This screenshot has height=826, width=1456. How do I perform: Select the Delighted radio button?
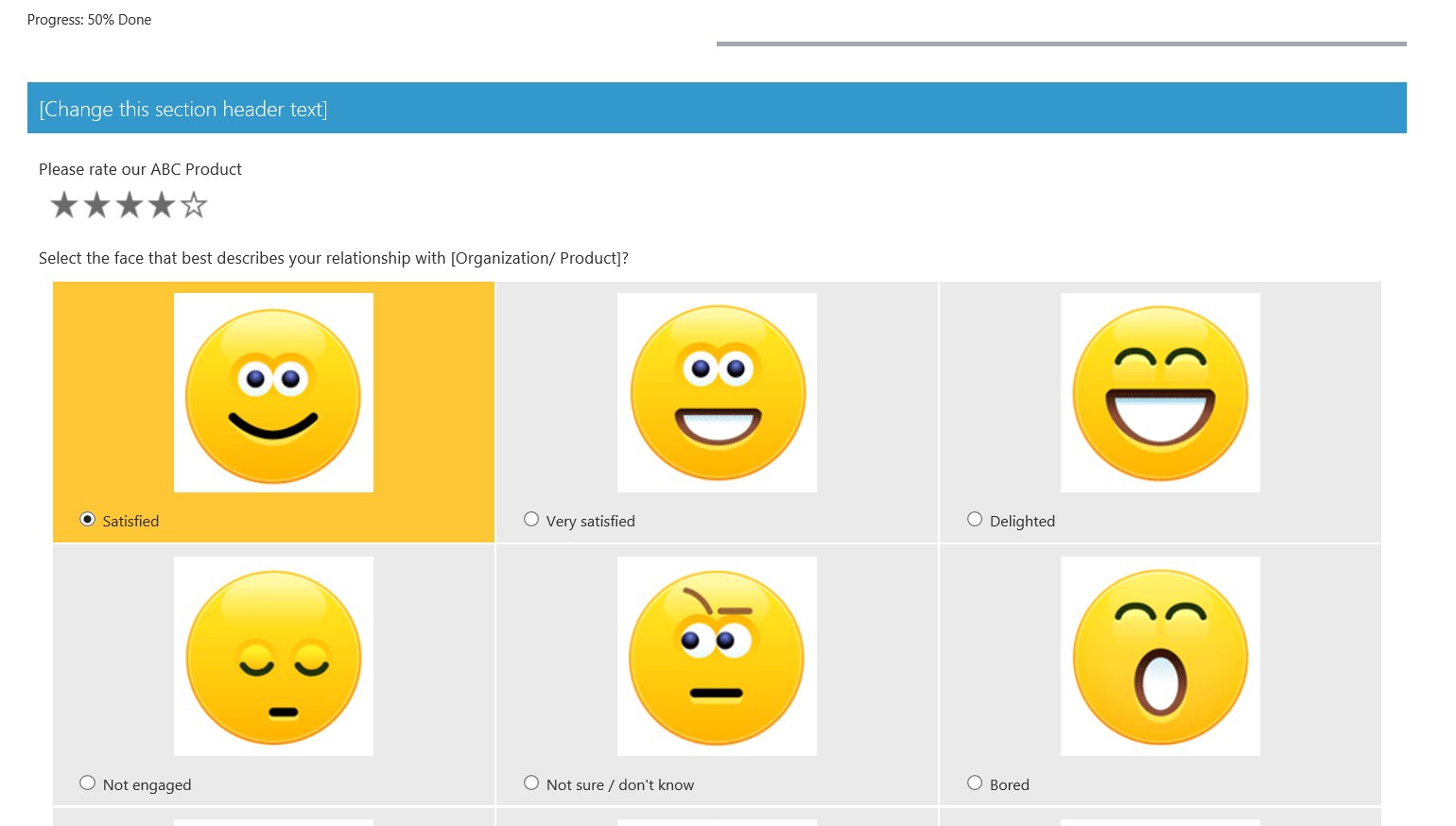(974, 518)
